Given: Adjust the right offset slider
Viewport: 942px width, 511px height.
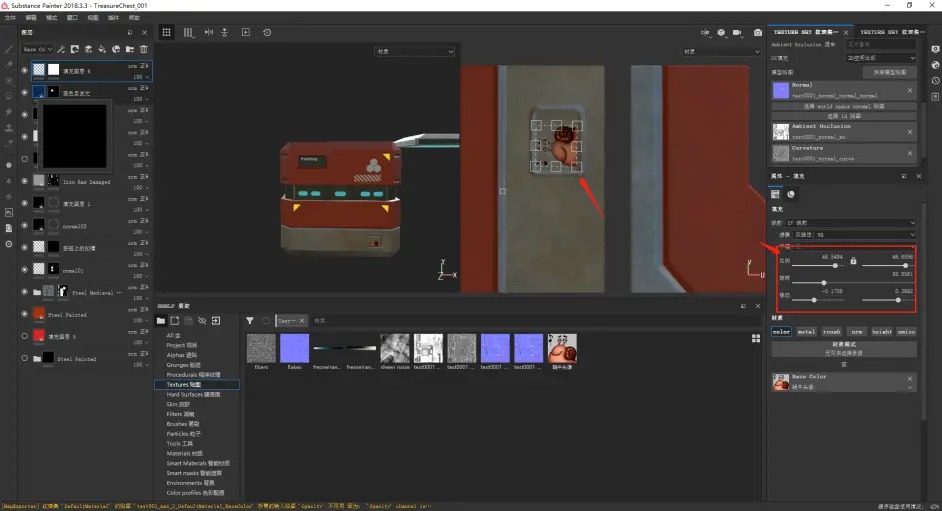Looking at the screenshot, I should point(898,300).
